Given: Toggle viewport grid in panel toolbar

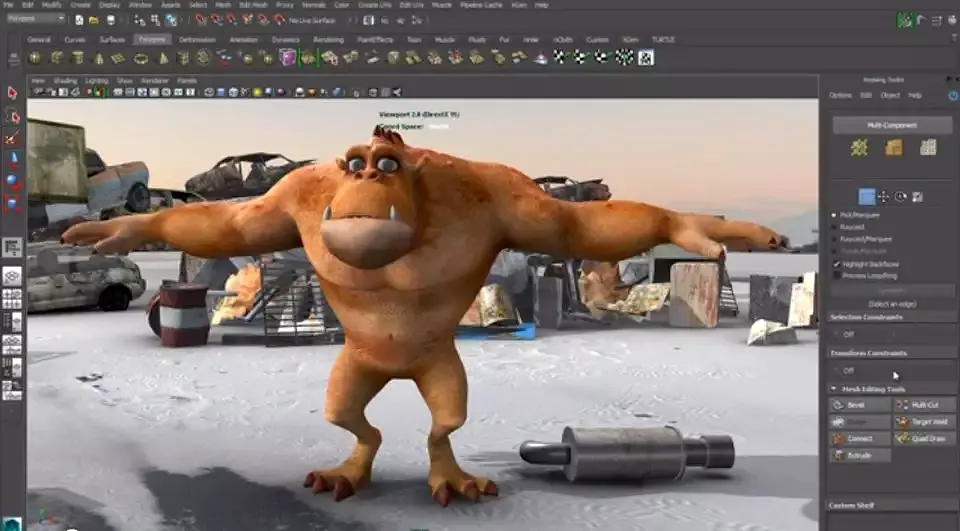Looking at the screenshot, I should [x=118, y=92].
